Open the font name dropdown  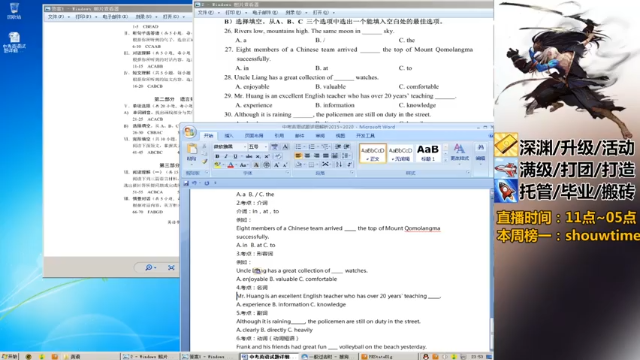pyautogui.click(x=244, y=147)
